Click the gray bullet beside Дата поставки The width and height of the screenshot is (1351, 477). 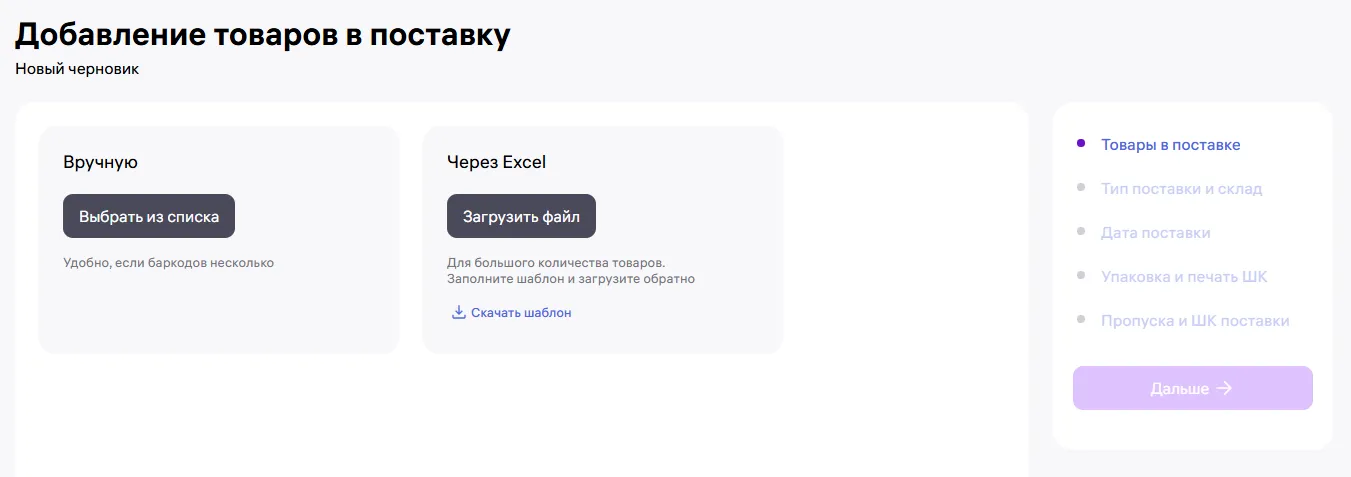[1081, 231]
